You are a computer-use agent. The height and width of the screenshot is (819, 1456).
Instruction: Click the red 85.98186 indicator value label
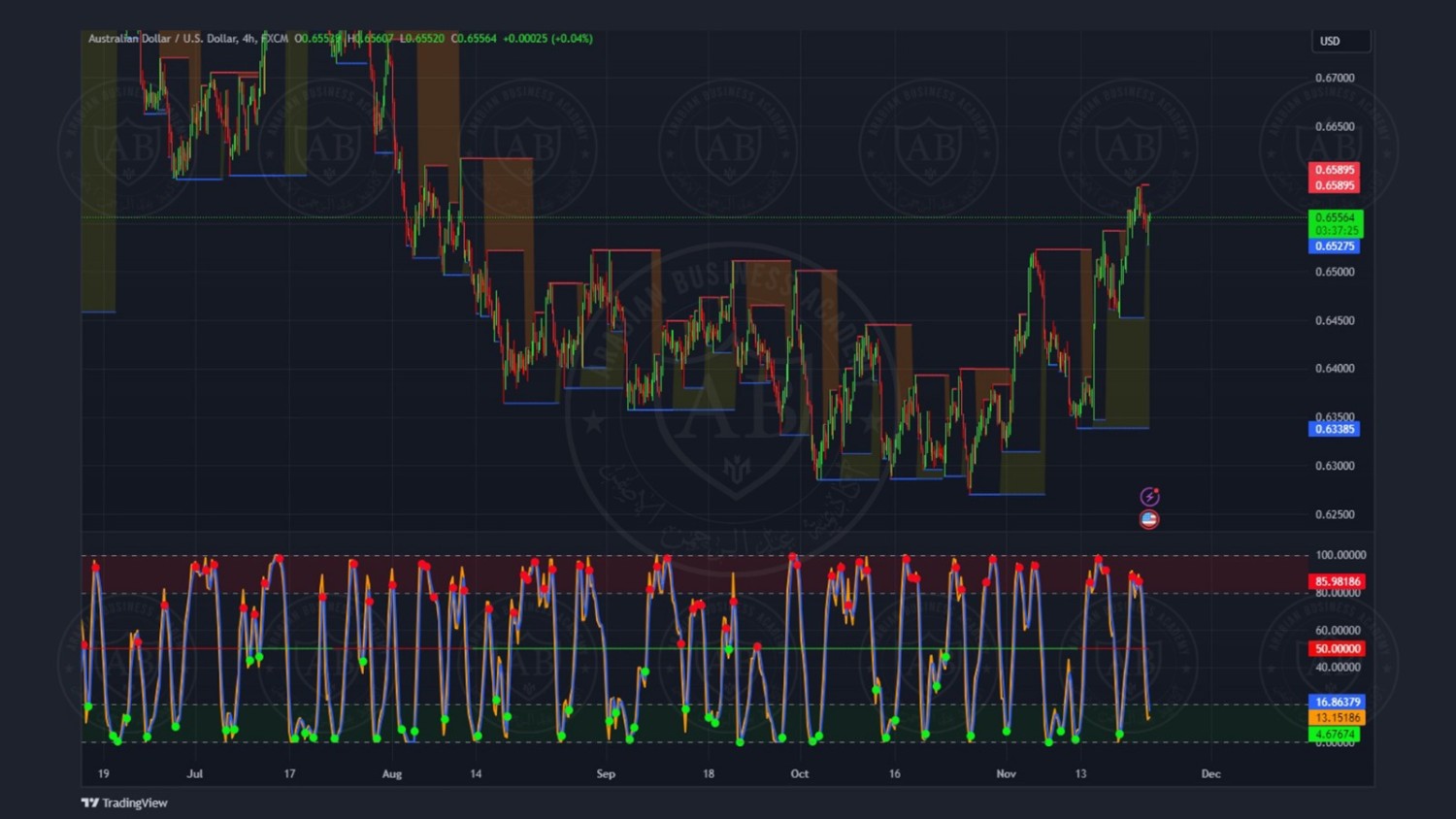click(1337, 581)
